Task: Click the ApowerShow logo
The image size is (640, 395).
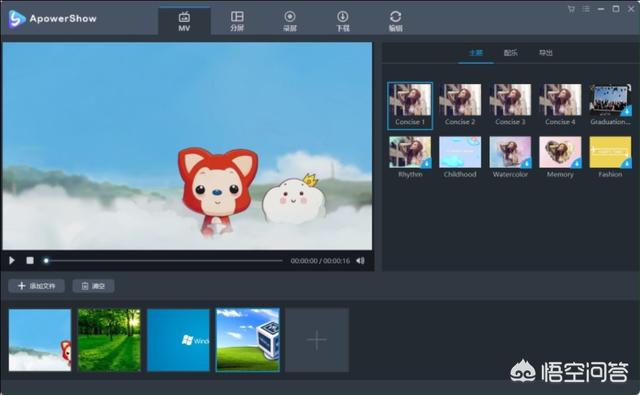Action: pos(52,19)
